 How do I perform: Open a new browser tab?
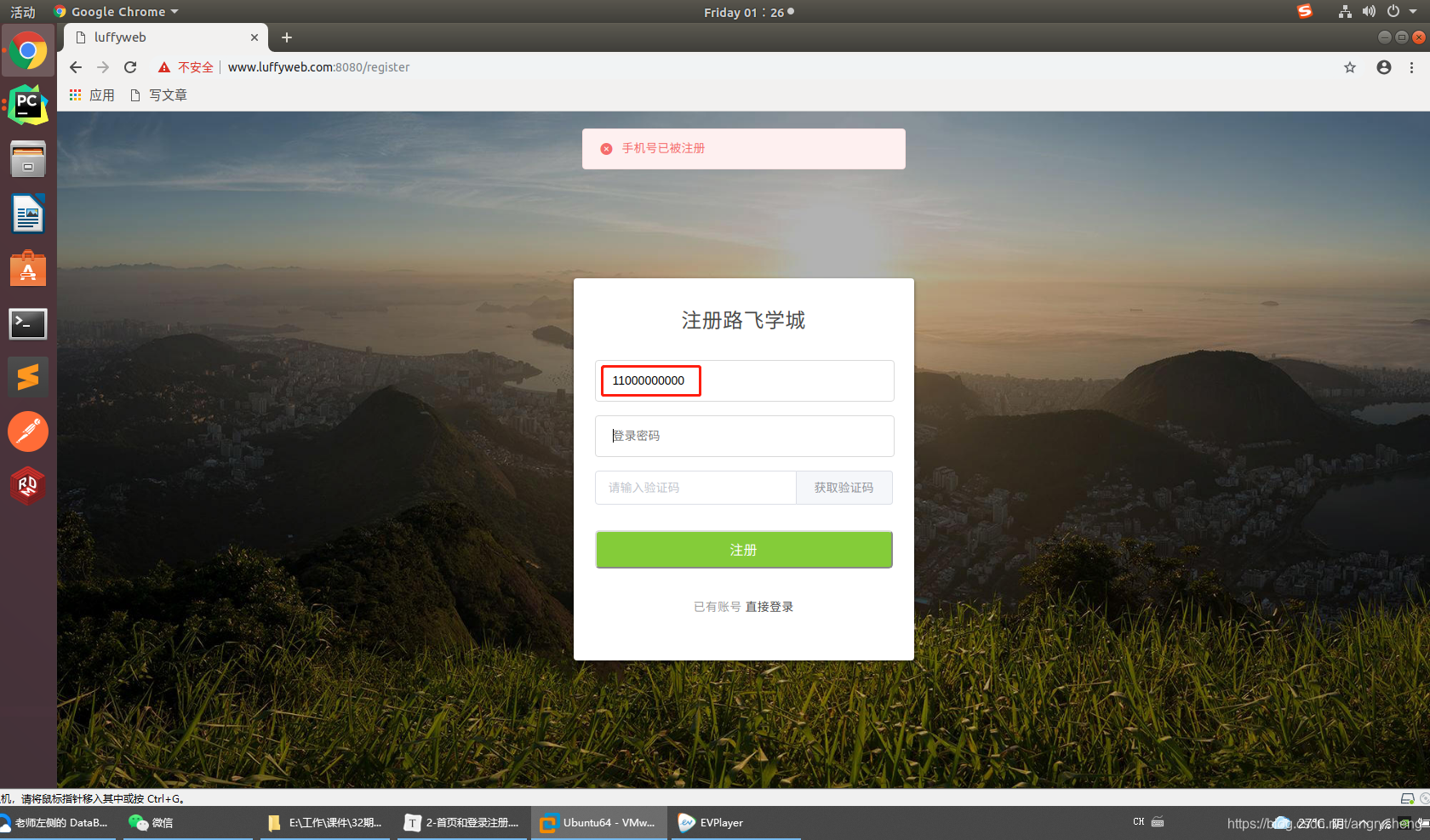point(287,37)
